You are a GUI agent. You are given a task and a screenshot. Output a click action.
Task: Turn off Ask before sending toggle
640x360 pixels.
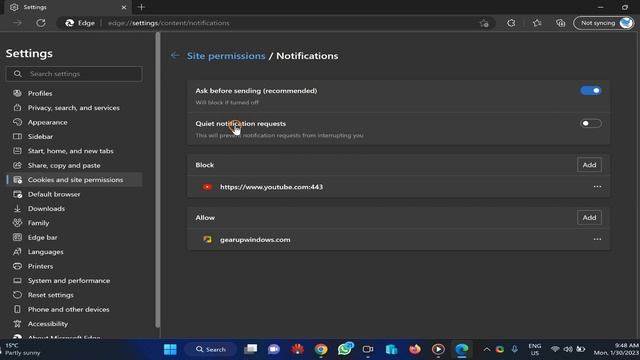[591, 91]
